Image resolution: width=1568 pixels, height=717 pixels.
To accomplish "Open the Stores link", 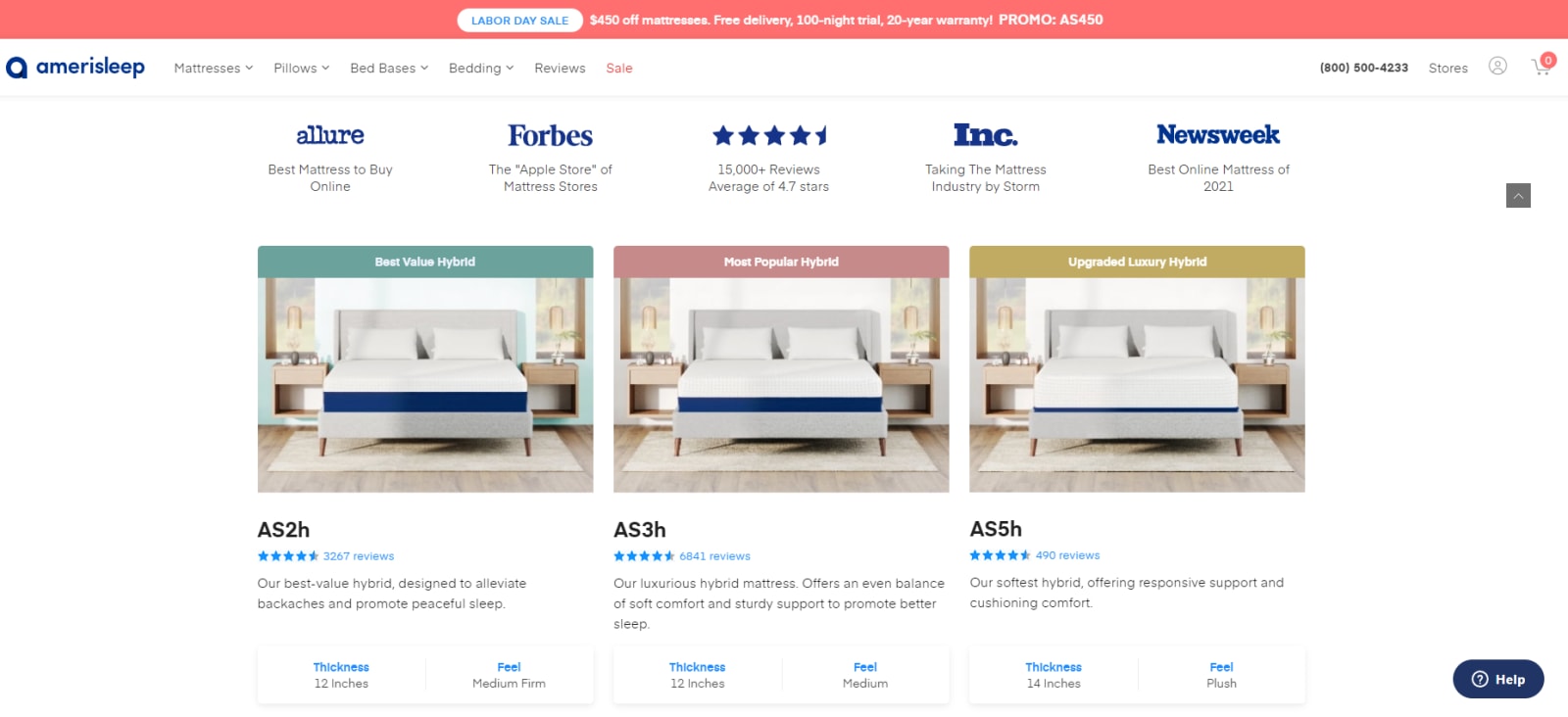I will point(1447,68).
